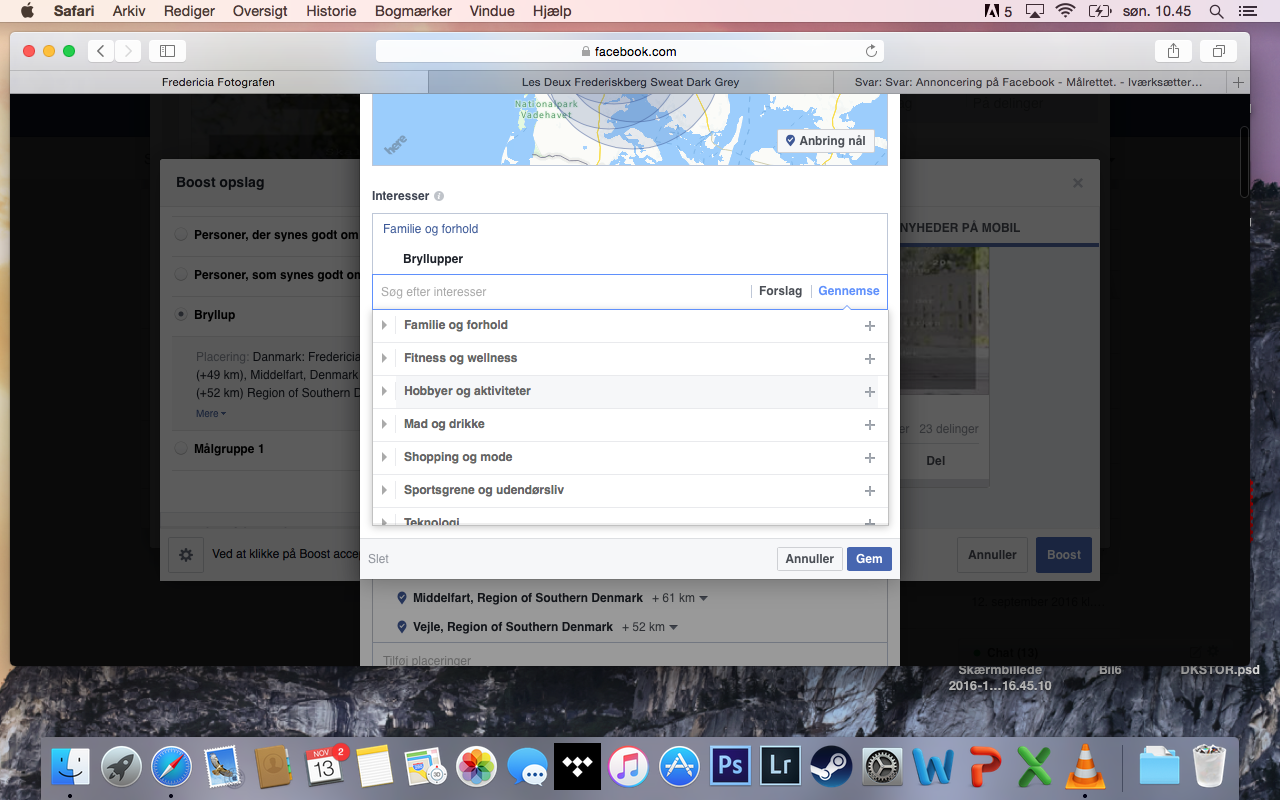Click the Gem button
Viewport: 1280px width, 800px height.
pos(869,559)
